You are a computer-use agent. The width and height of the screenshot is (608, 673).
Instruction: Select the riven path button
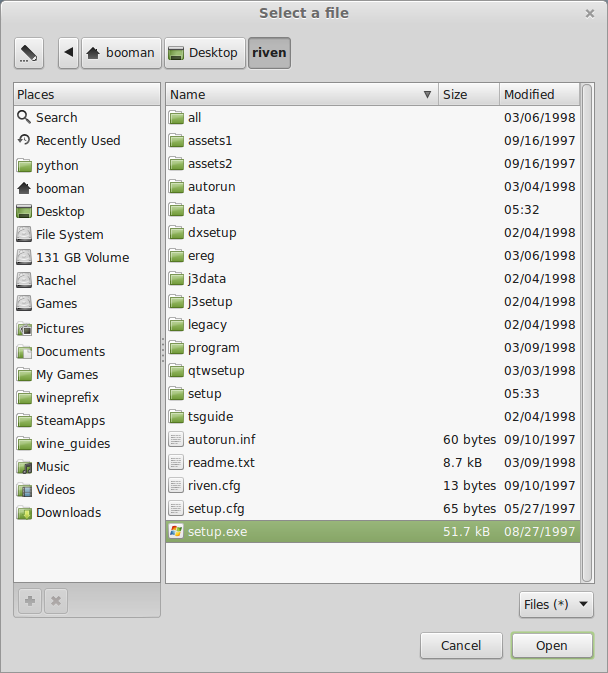click(x=269, y=53)
